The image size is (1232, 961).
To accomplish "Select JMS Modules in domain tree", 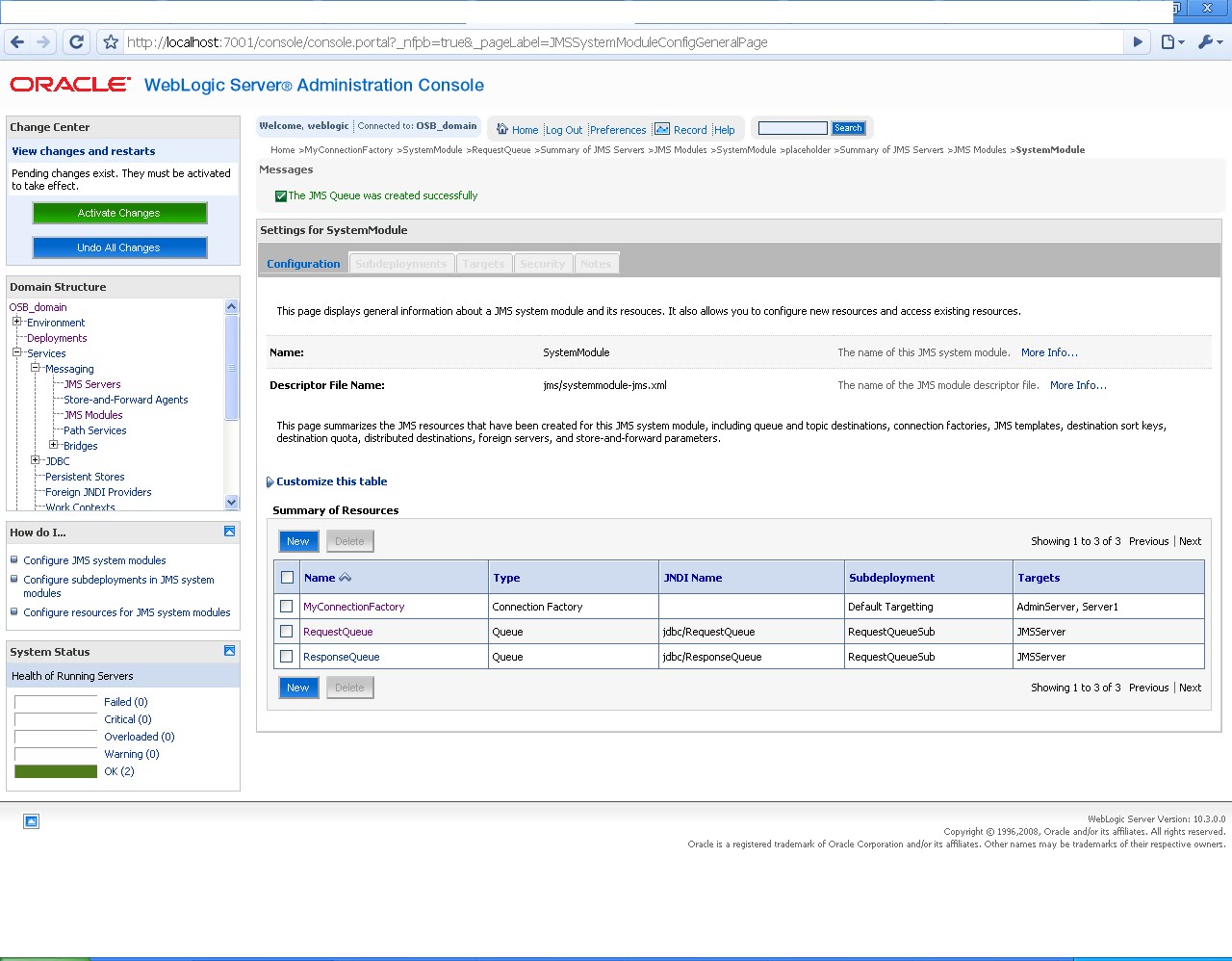I will [x=93, y=415].
